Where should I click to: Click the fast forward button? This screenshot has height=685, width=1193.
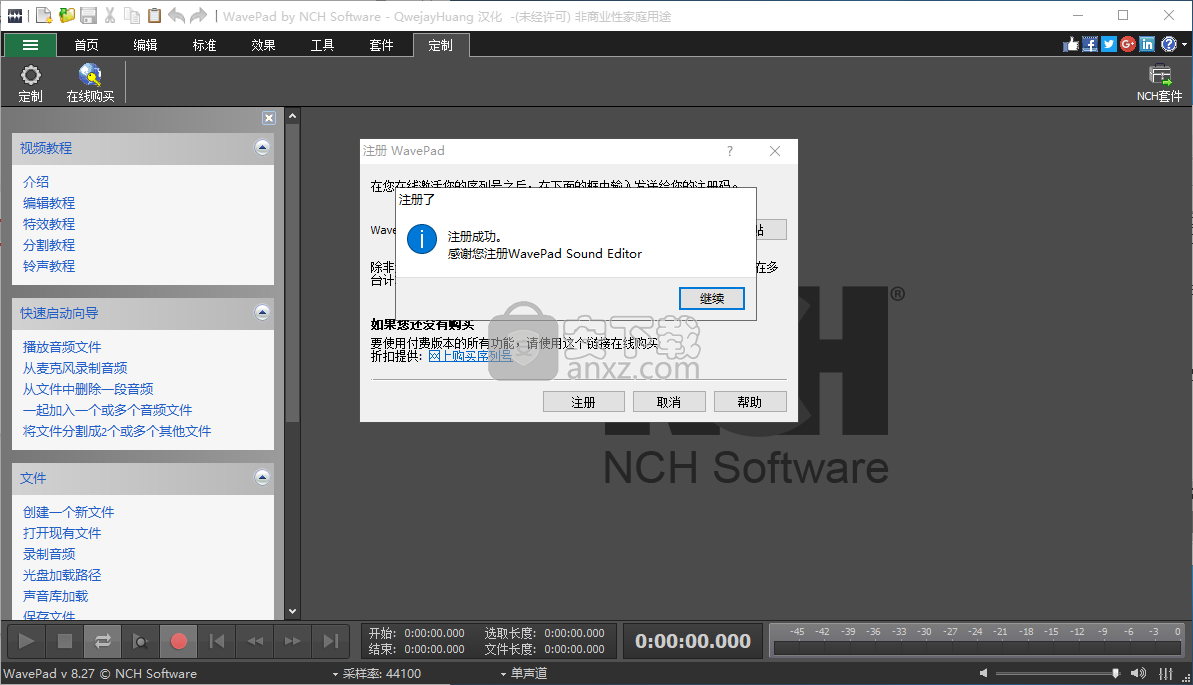coord(293,641)
